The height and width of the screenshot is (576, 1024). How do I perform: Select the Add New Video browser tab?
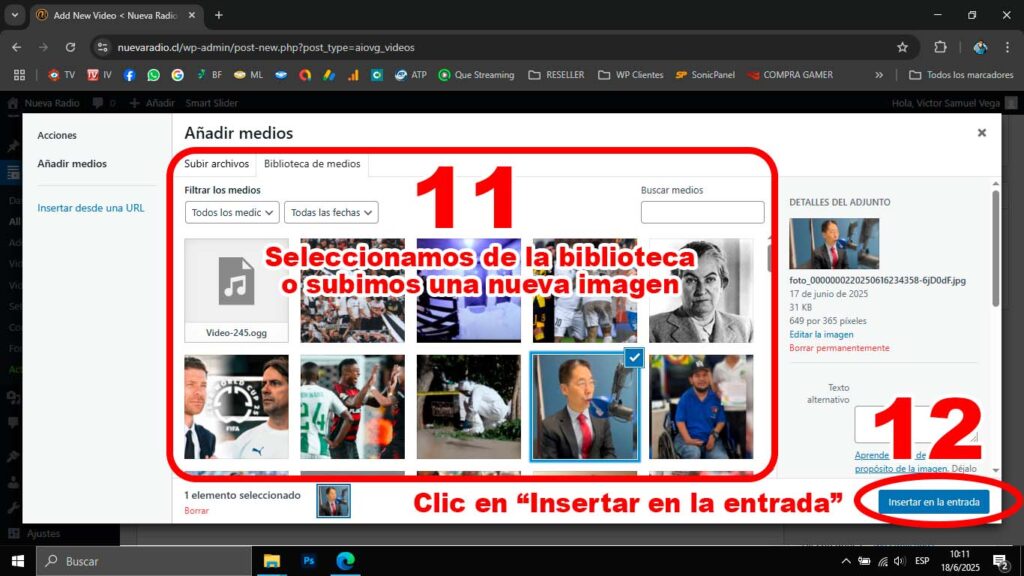(116, 15)
